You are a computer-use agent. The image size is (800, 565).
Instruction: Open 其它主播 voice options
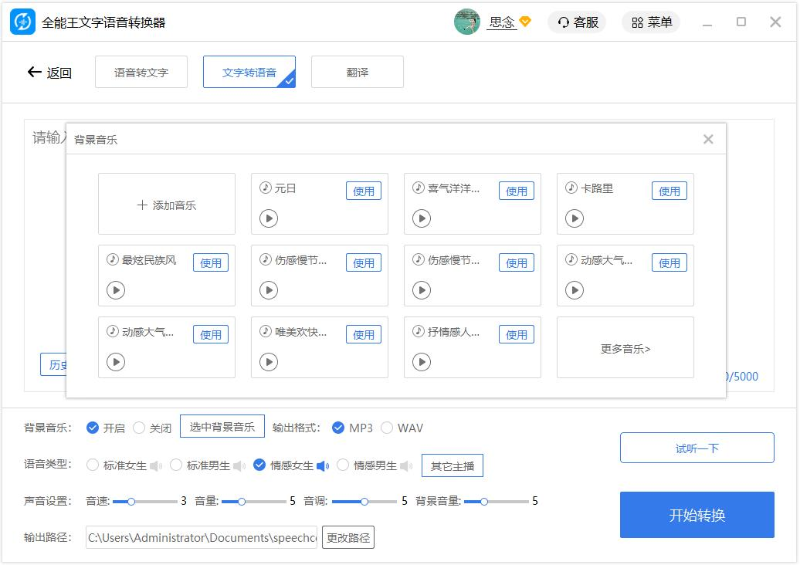point(453,465)
